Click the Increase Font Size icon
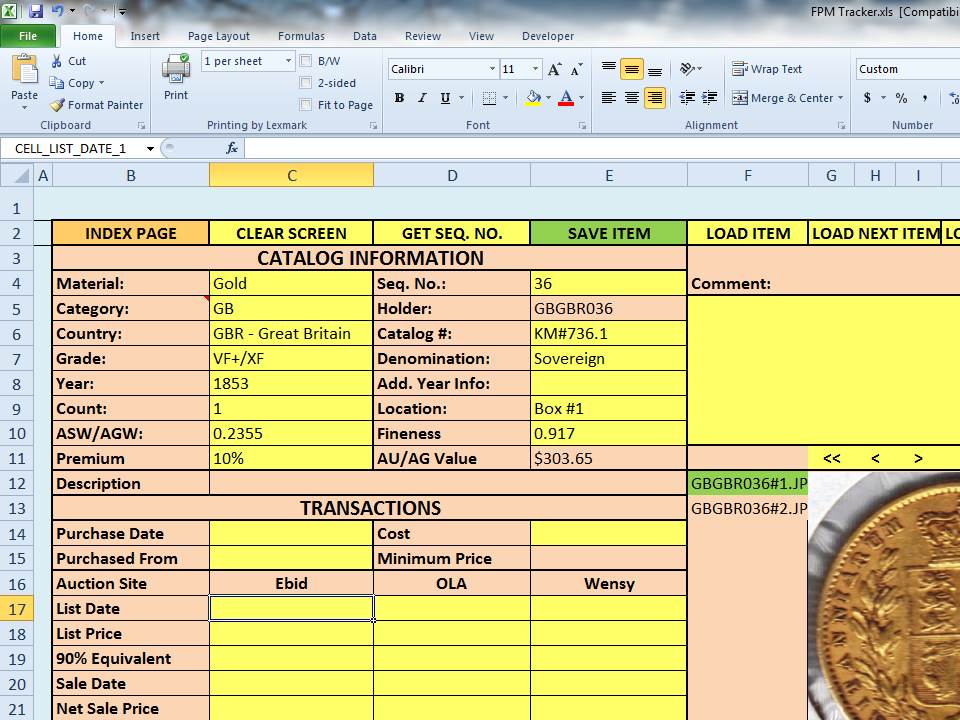This screenshot has width=960, height=720. (555, 69)
